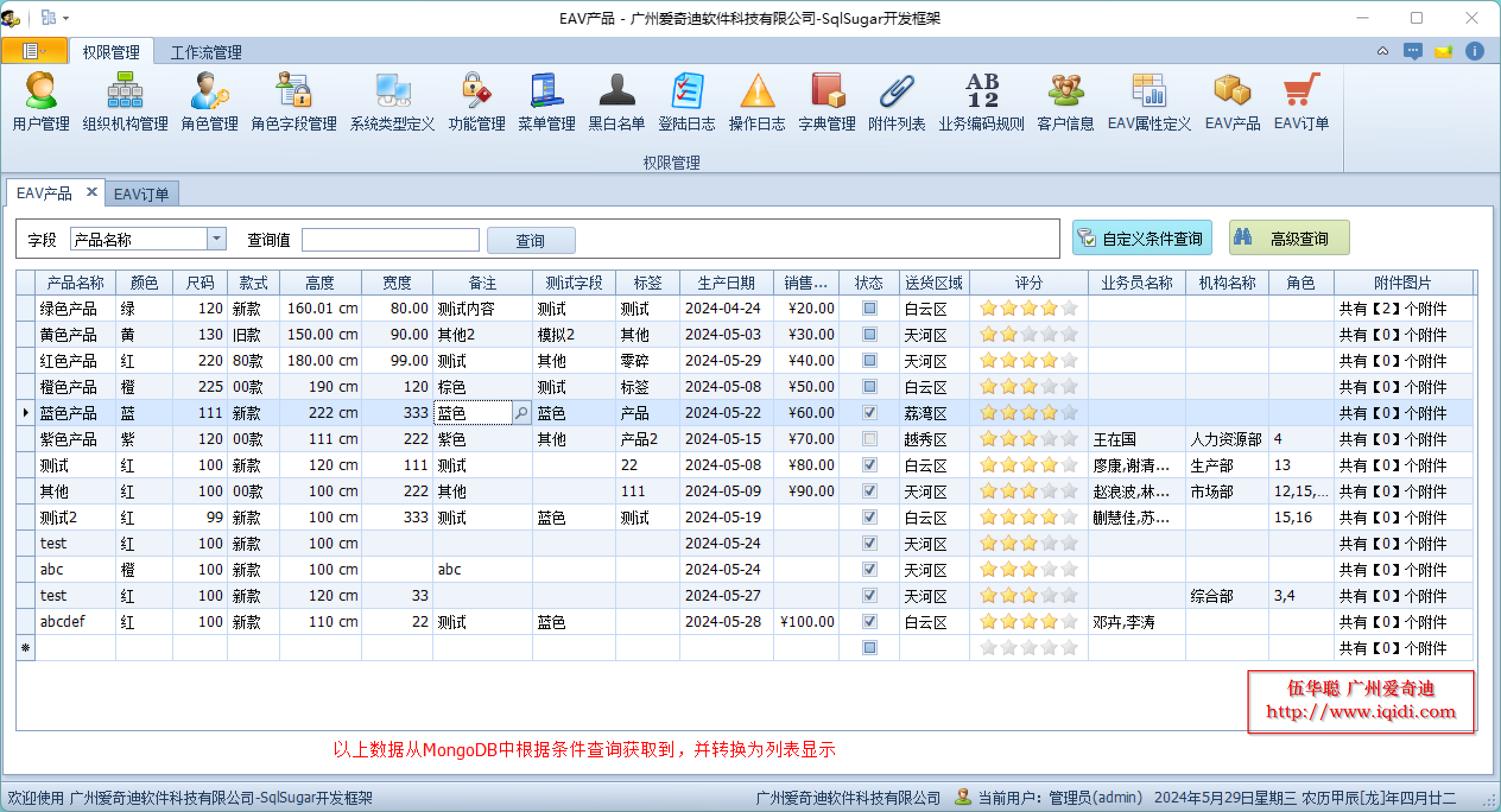Click 业务员名称 cell 邓卉,李涛
1501x812 pixels.
(x=1136, y=621)
